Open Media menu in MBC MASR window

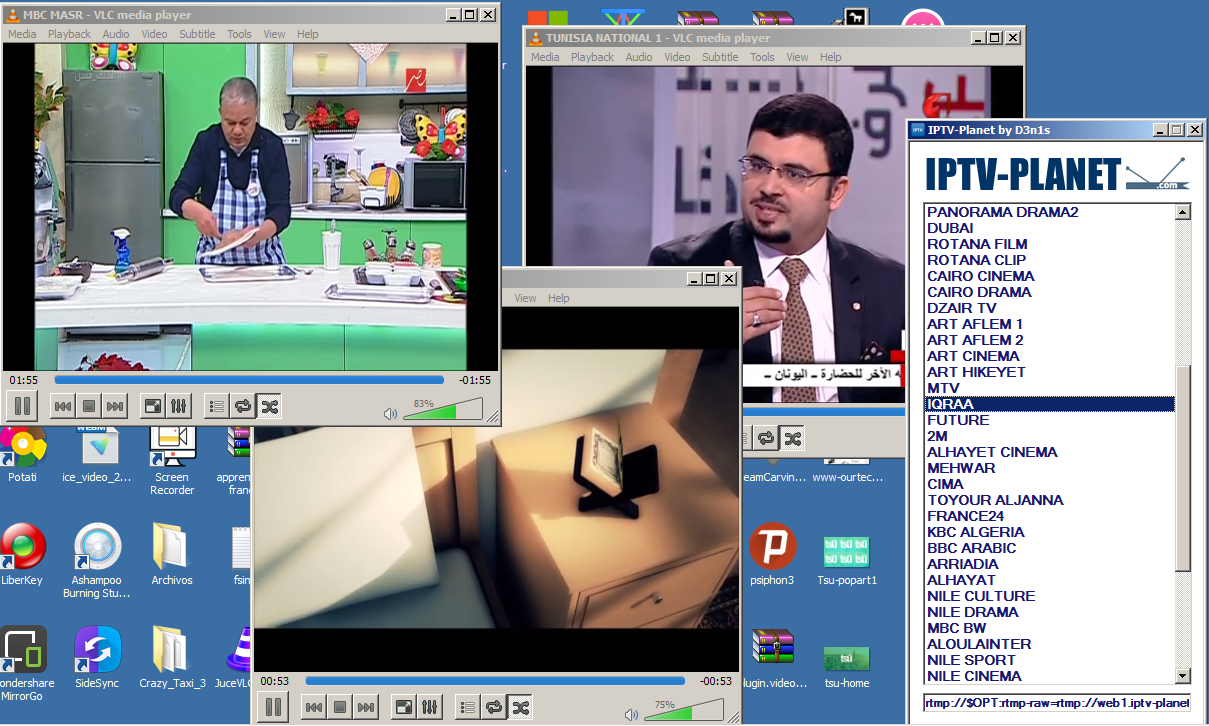click(x=22, y=34)
